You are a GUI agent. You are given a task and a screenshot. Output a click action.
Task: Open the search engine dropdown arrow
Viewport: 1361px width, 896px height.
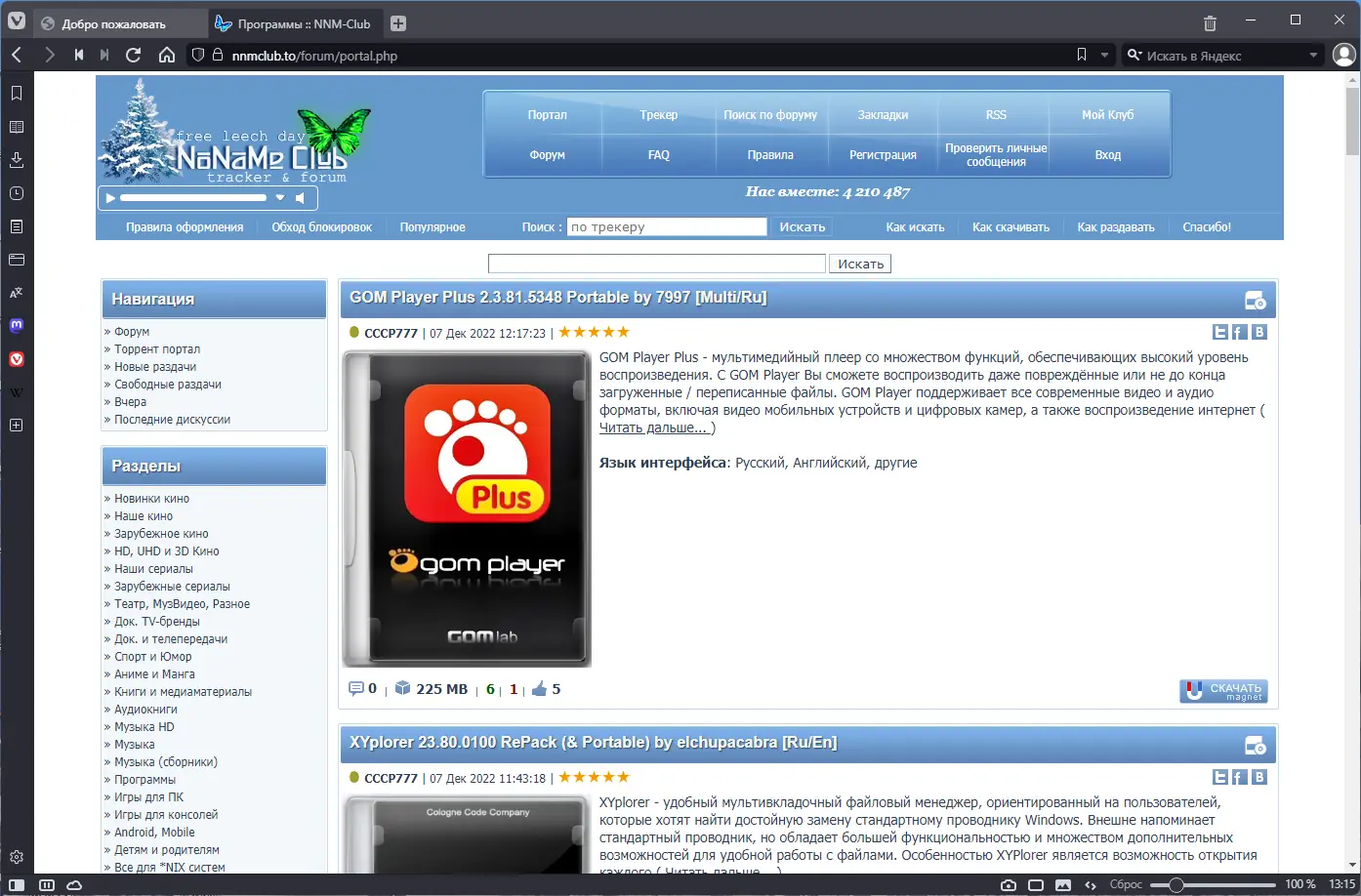(x=1313, y=55)
